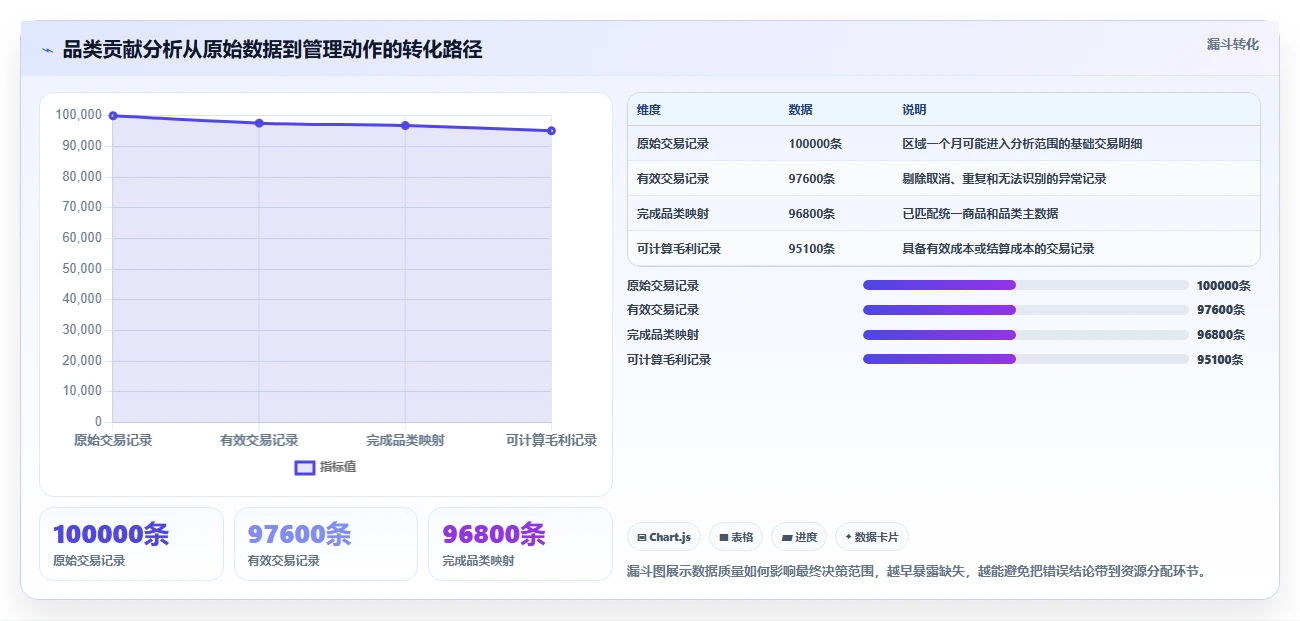Click the page title 品类贡献分析从原始数据到管理动作的转化路径
1300x621 pixels.
tap(272, 50)
